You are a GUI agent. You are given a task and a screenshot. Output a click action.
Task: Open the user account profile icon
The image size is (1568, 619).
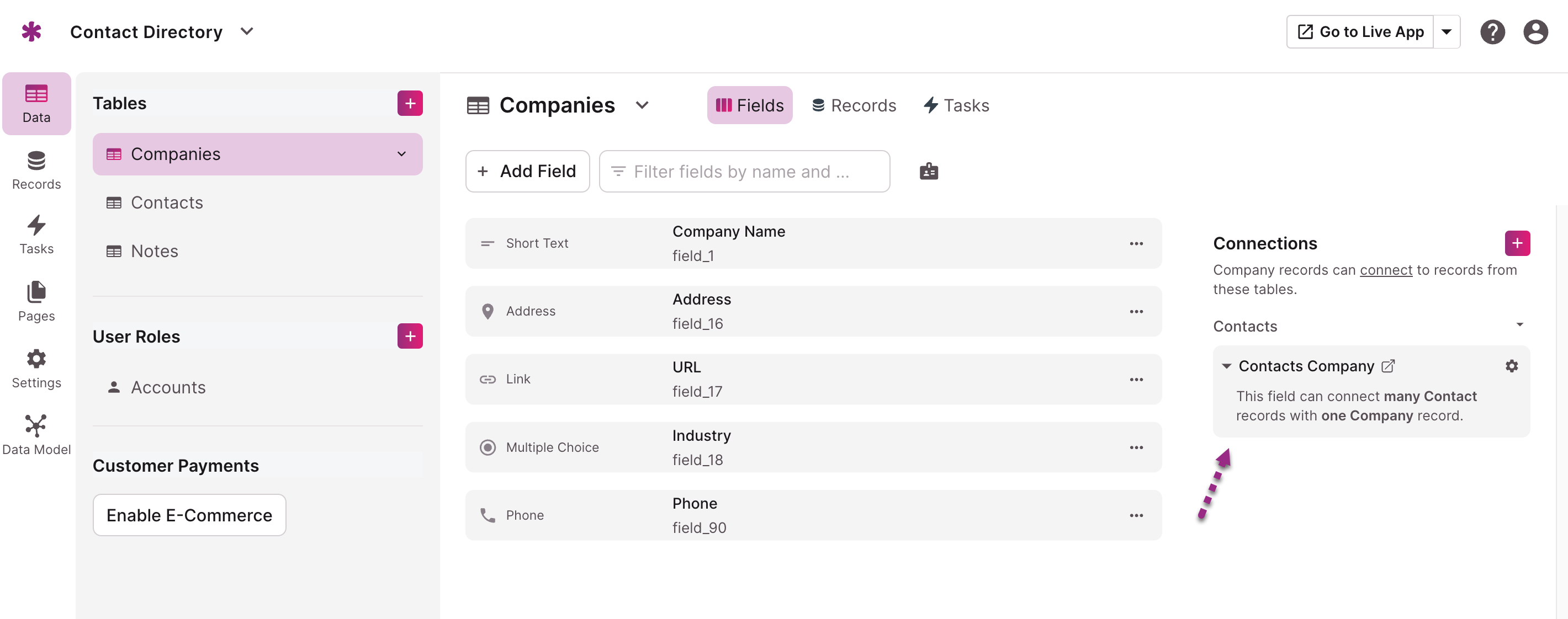[x=1536, y=31]
